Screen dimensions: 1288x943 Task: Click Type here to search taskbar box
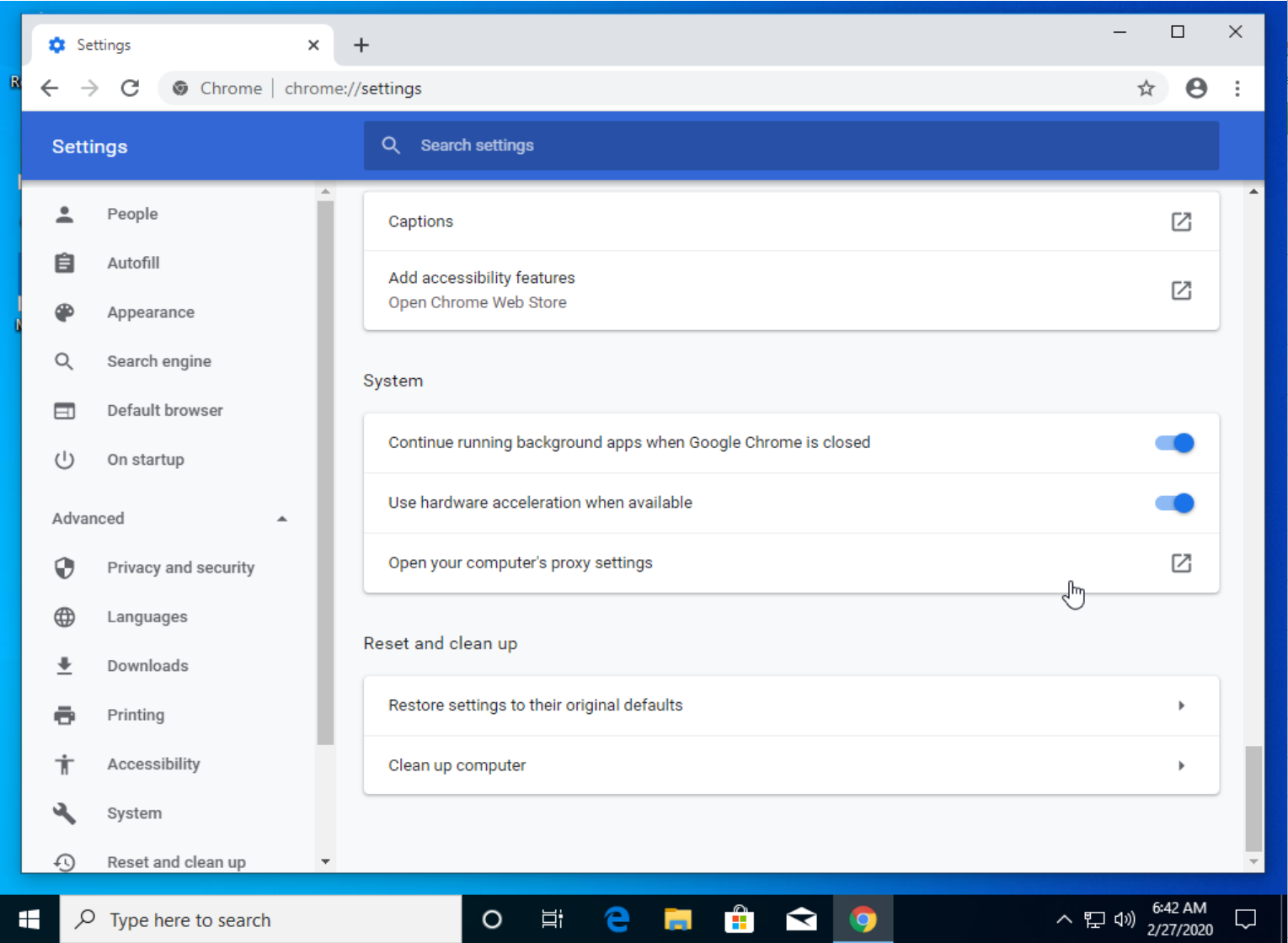click(261, 919)
